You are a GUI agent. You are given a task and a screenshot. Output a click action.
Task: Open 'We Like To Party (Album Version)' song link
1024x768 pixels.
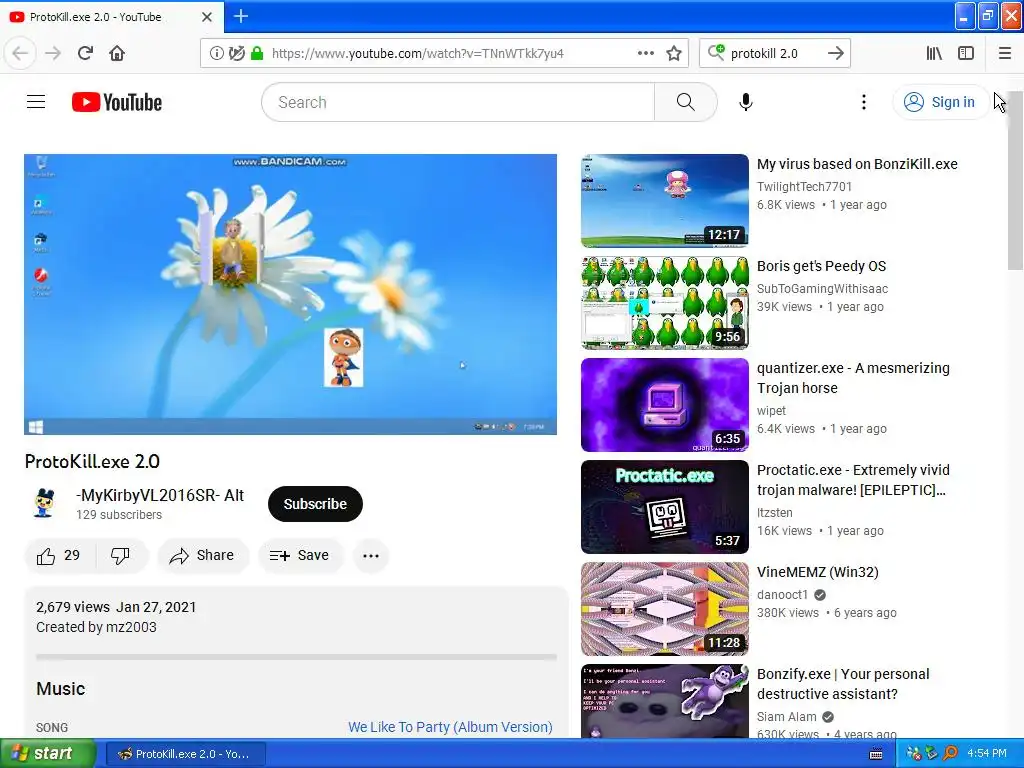(x=450, y=727)
